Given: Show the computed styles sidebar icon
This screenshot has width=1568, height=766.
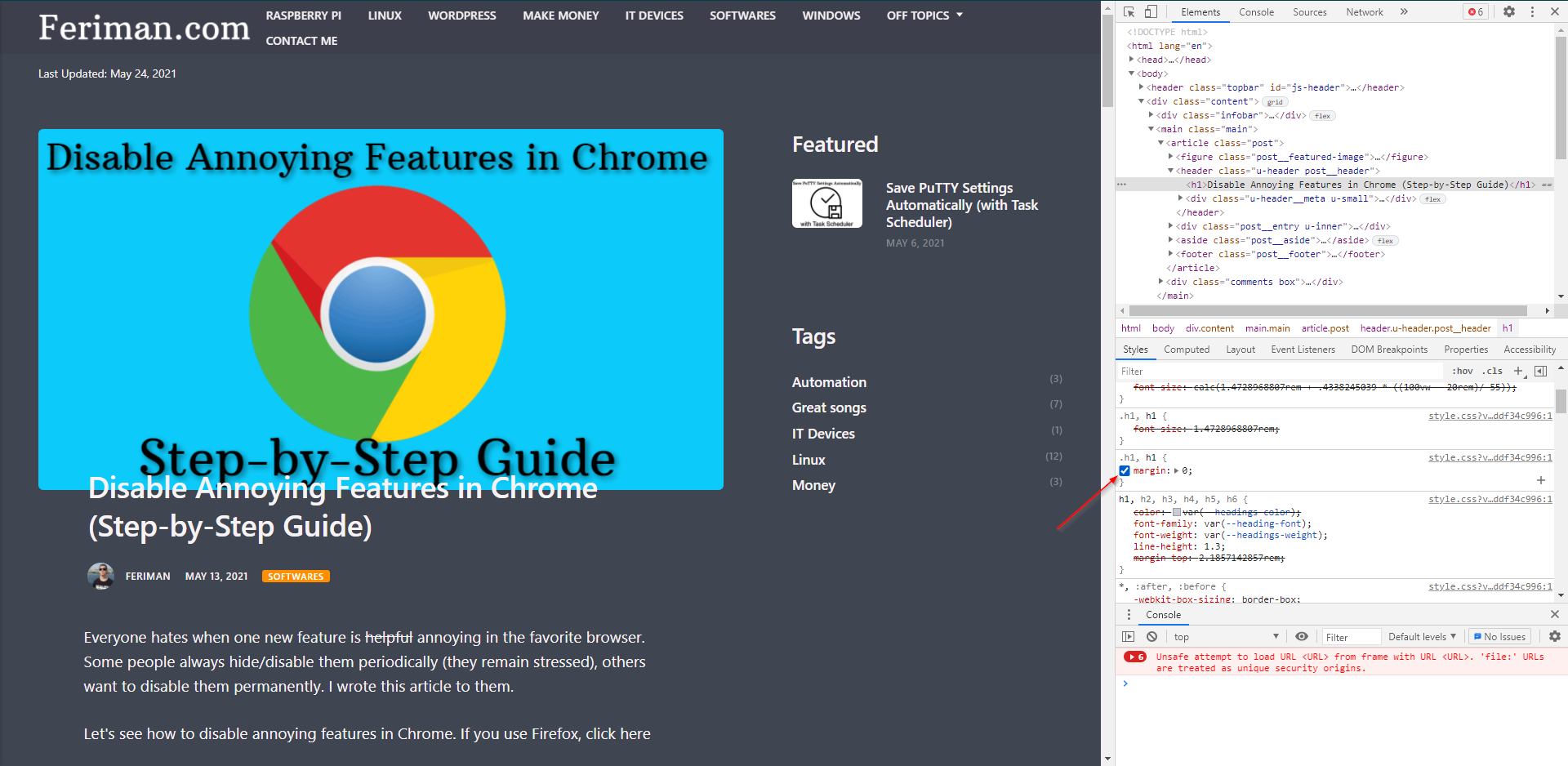Looking at the screenshot, I should [x=1540, y=371].
